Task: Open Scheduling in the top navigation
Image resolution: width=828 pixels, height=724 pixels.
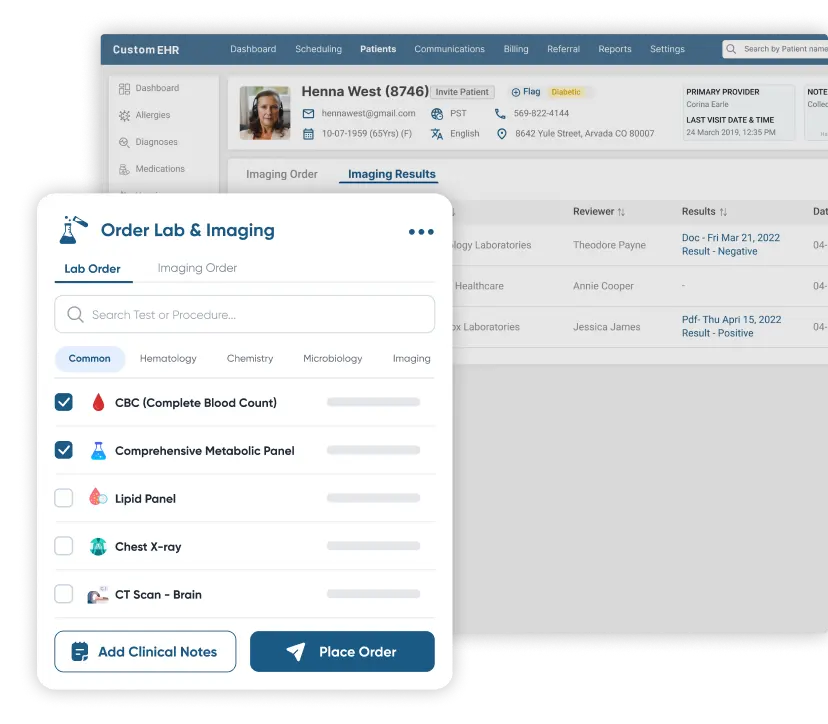Action: [x=318, y=49]
